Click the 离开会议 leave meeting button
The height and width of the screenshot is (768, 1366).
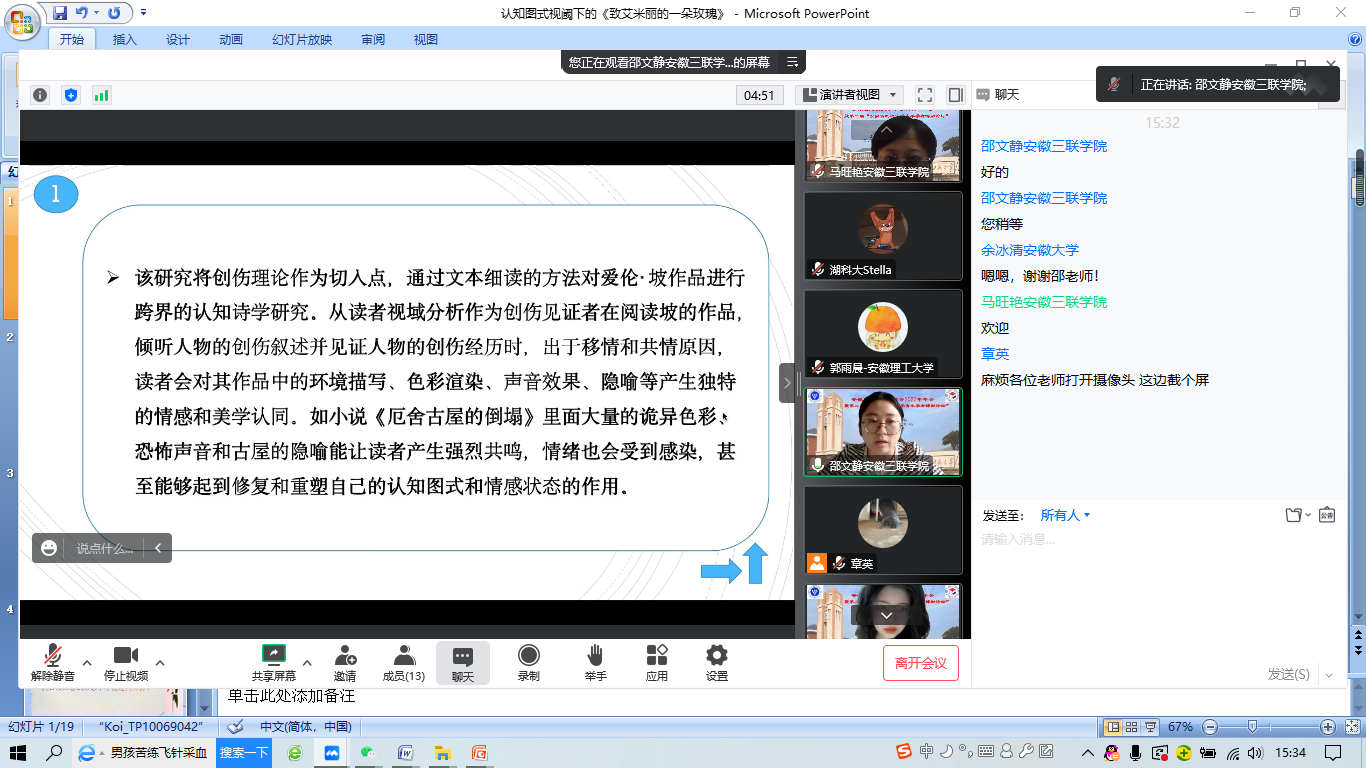[920, 663]
